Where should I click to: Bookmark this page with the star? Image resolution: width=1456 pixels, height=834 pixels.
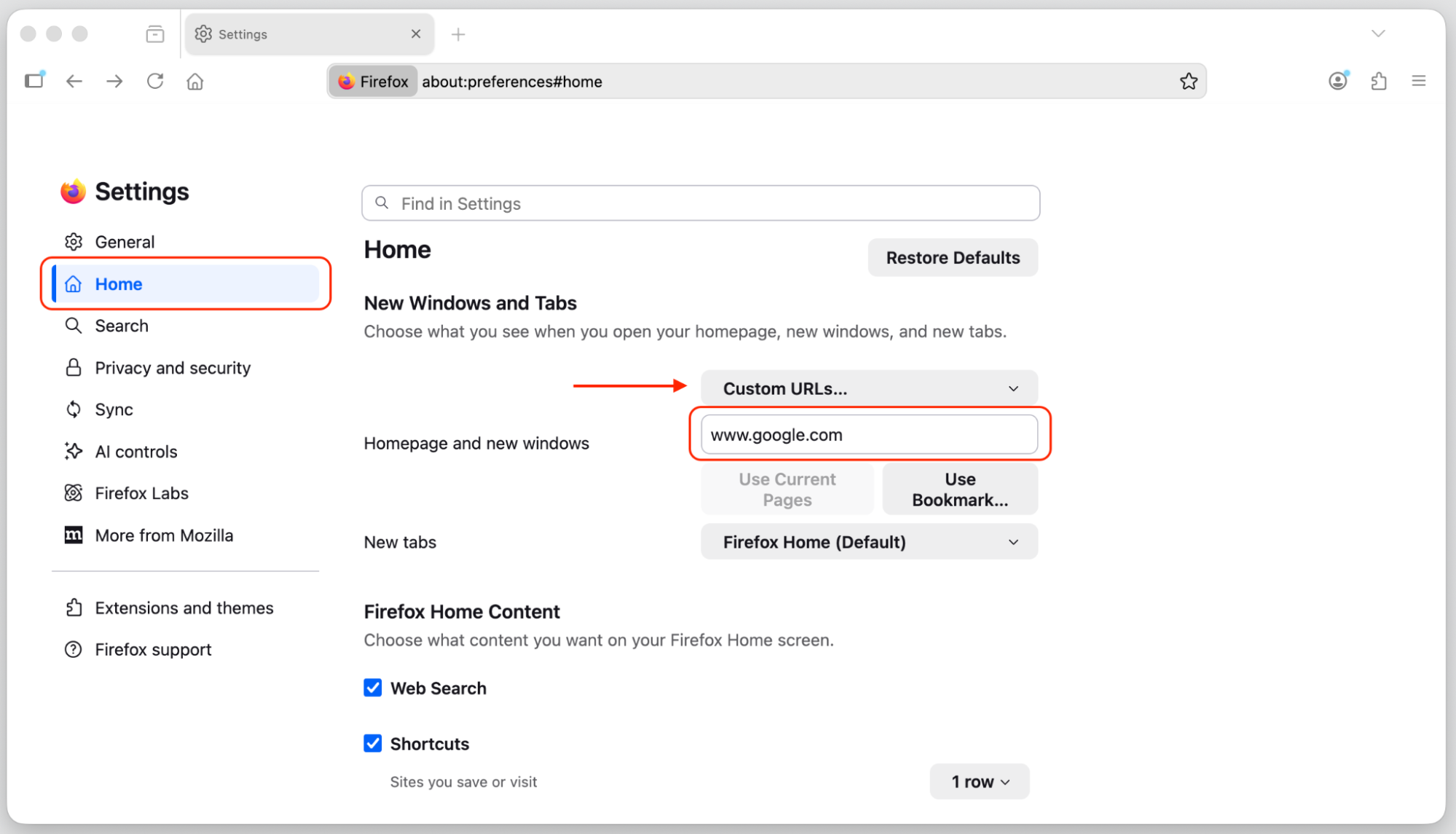coord(1189,81)
